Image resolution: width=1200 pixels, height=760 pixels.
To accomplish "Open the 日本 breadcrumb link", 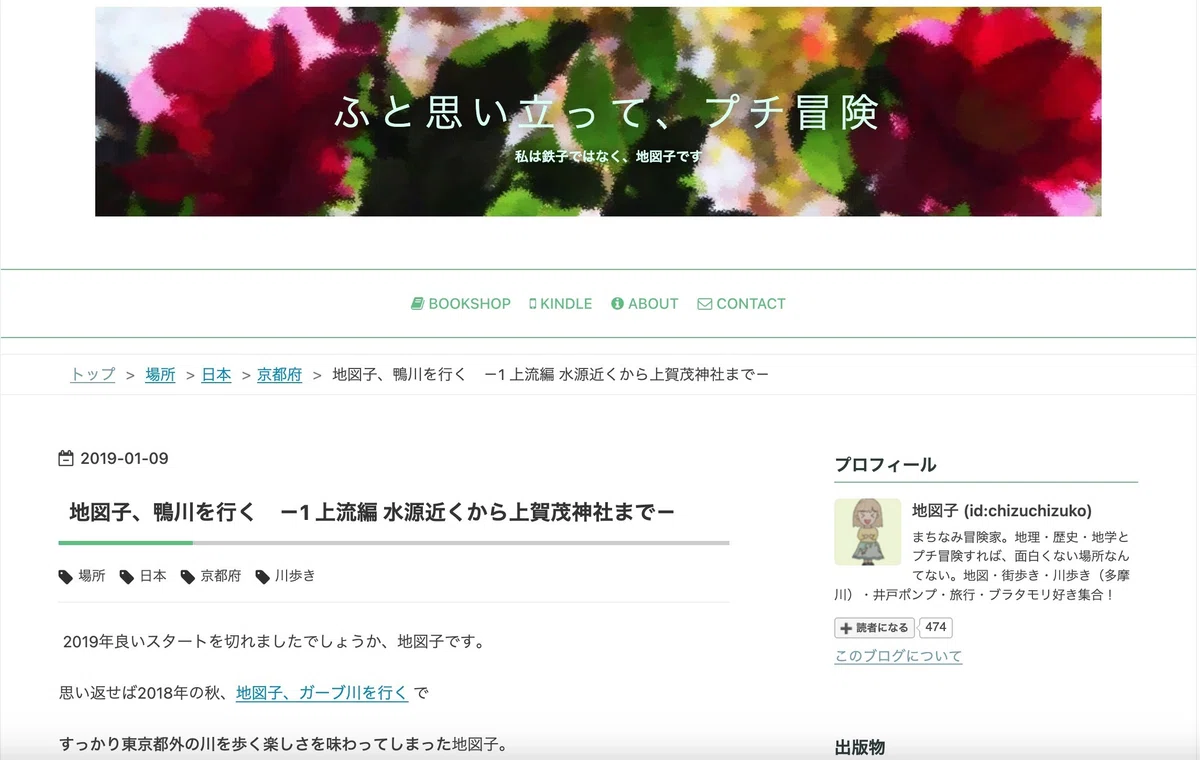I will tap(216, 375).
